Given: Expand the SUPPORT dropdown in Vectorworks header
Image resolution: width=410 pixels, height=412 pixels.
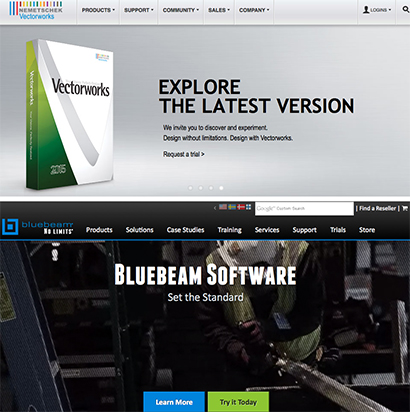Looking at the screenshot, I should [139, 10].
